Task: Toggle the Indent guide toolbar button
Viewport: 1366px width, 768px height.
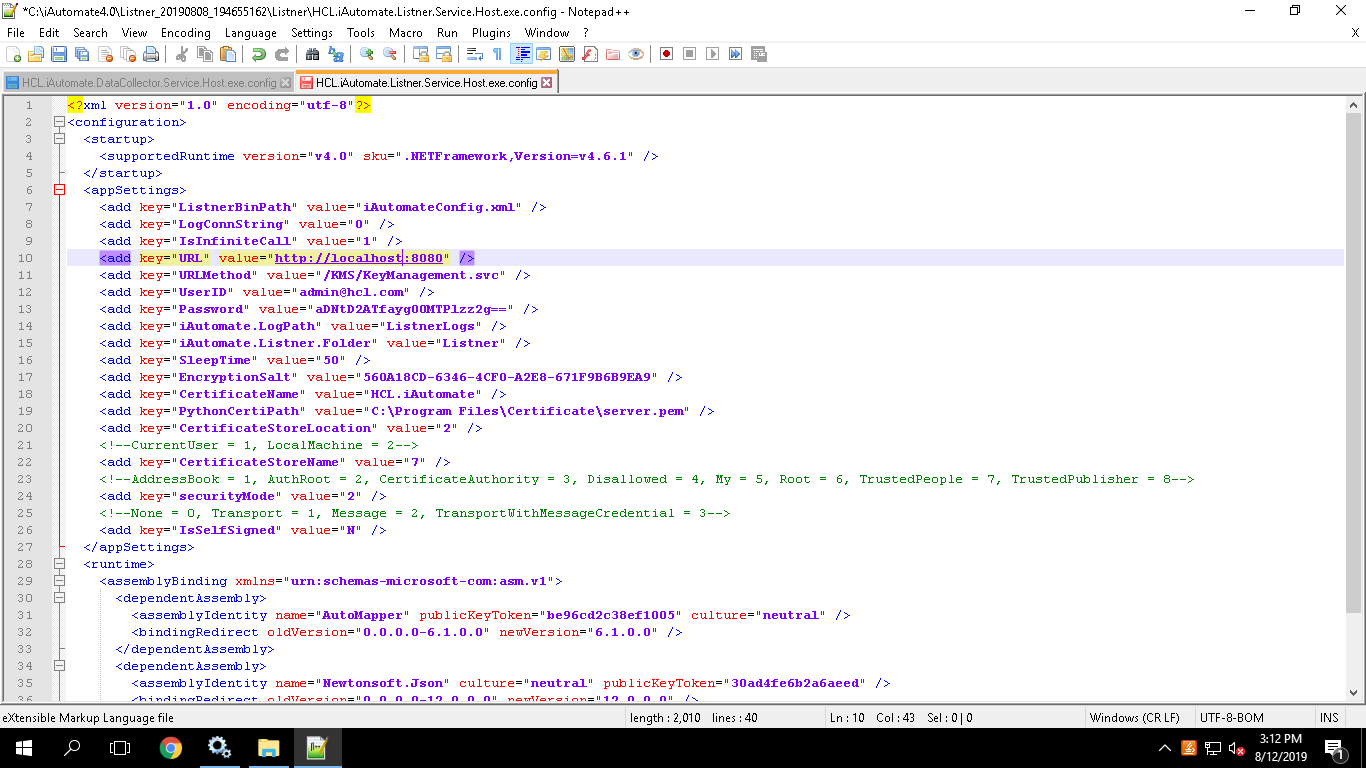Action: tap(521, 54)
